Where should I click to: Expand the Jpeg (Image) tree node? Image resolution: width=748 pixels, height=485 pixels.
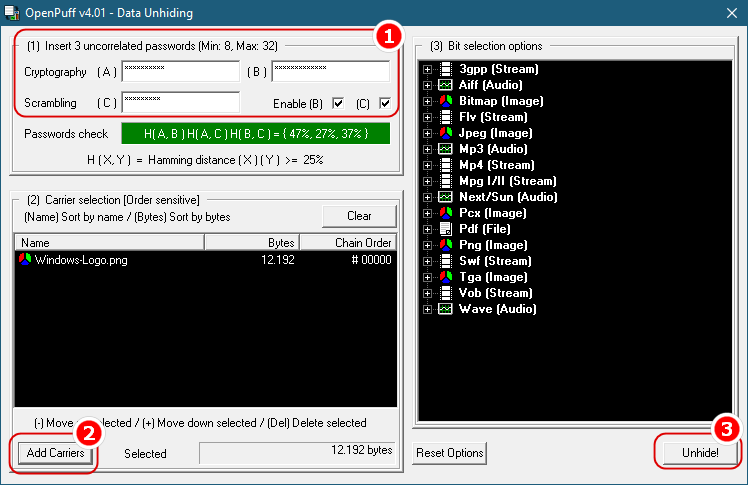(x=427, y=134)
